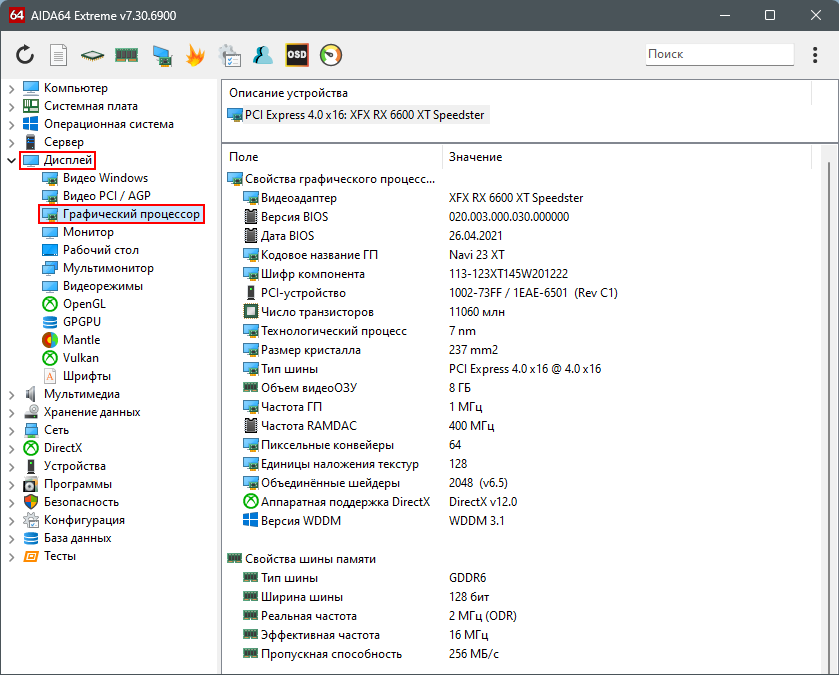The width and height of the screenshot is (839, 675).
Task: Click the Шрифты font icon
Action: pyautogui.click(x=50, y=376)
